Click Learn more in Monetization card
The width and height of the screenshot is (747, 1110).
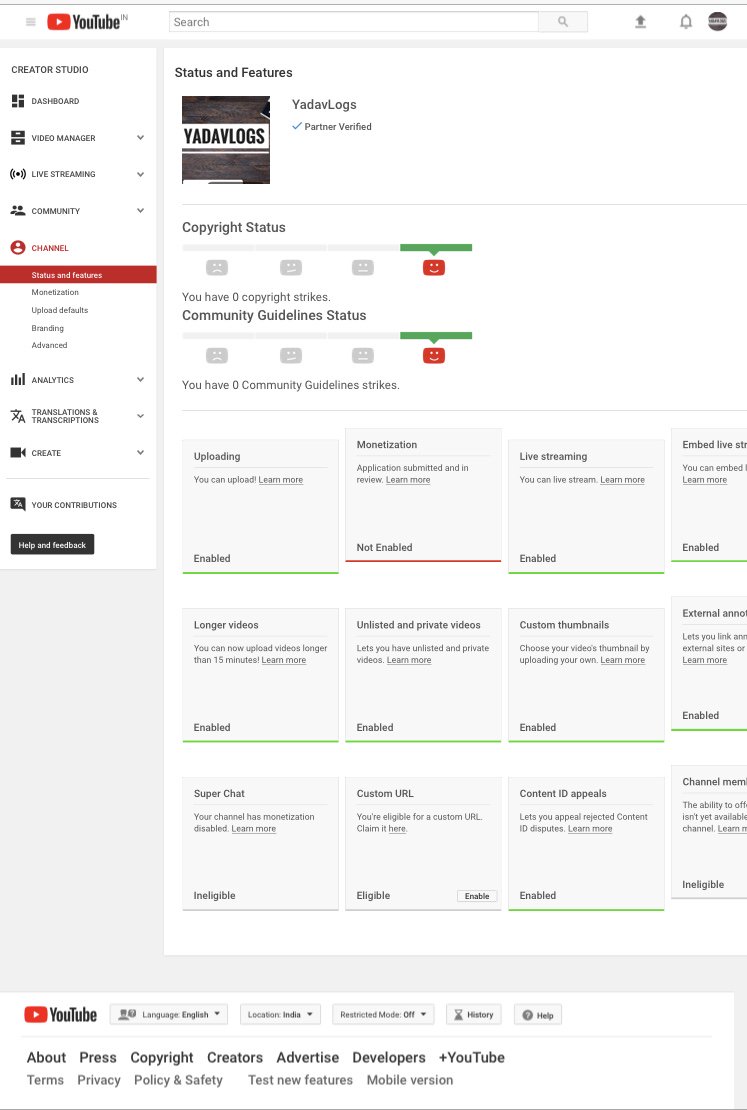pyautogui.click(x=408, y=480)
